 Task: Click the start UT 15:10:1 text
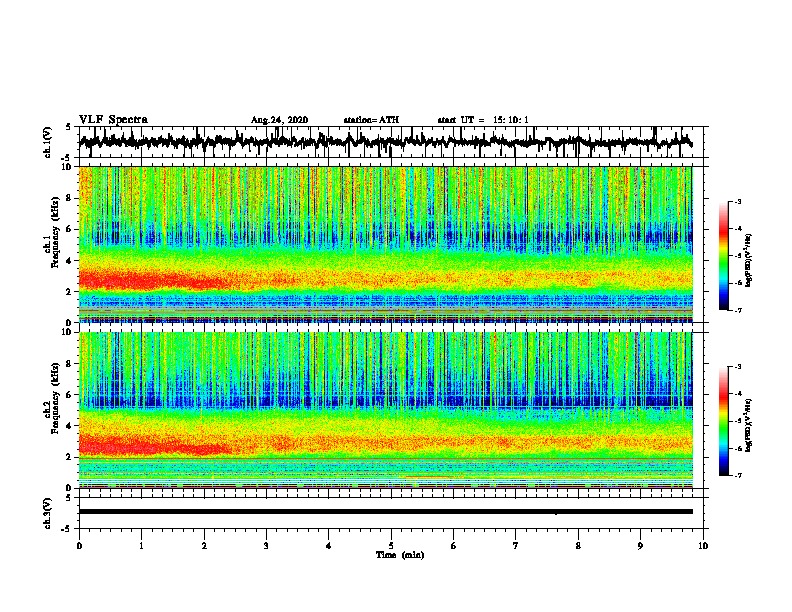coord(483,120)
